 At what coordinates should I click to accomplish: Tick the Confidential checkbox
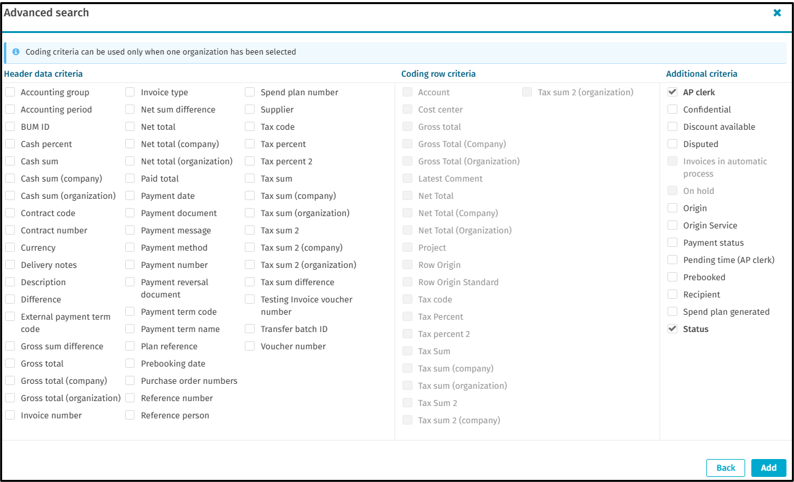pyautogui.click(x=673, y=110)
